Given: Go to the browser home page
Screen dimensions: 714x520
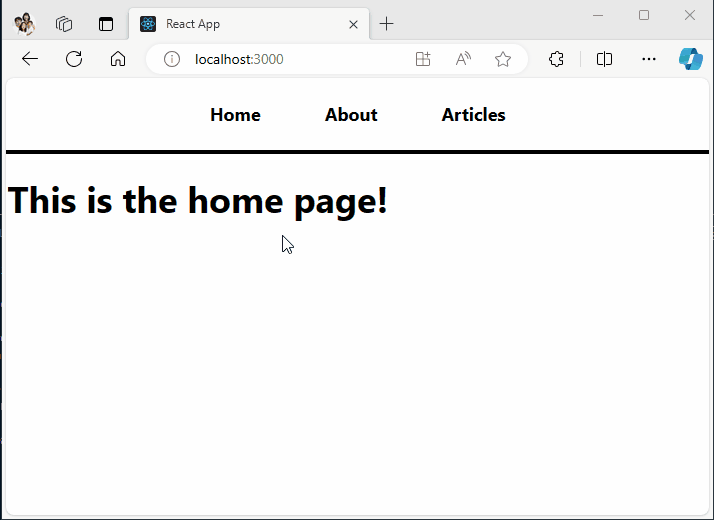Looking at the screenshot, I should pos(118,59).
